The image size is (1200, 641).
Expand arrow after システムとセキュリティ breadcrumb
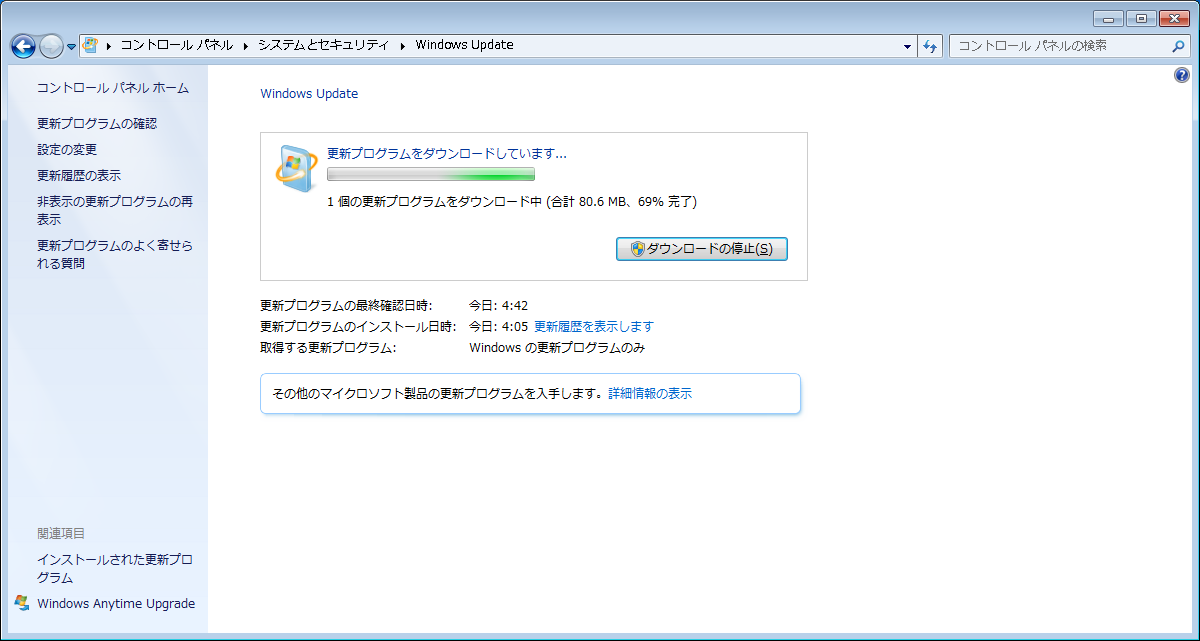(403, 45)
